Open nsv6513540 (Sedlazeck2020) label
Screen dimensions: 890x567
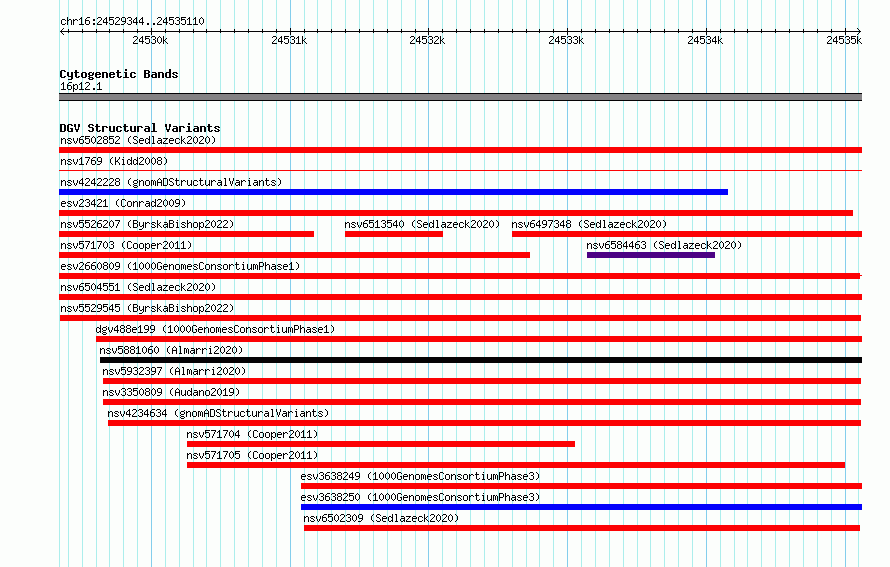(422, 224)
